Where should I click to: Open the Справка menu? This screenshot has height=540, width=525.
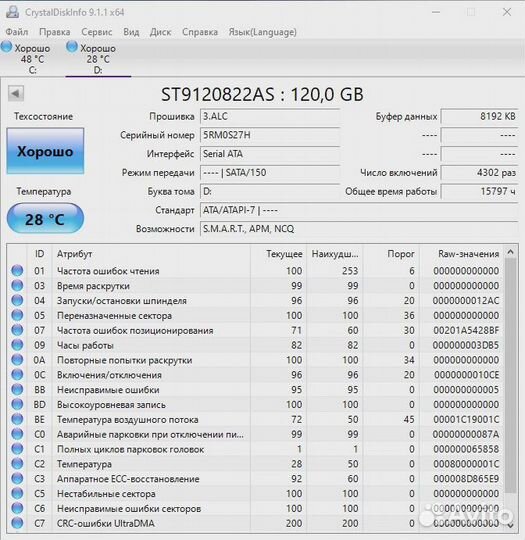pyautogui.click(x=200, y=32)
